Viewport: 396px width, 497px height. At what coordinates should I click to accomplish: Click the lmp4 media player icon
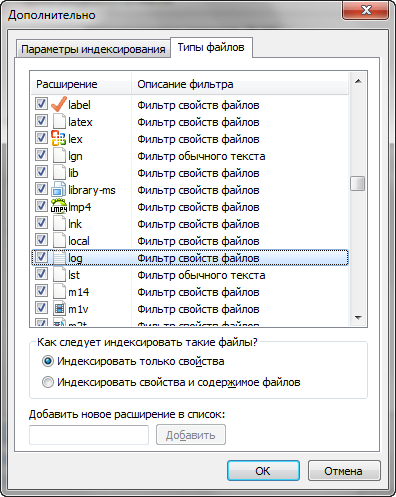[x=59, y=206]
